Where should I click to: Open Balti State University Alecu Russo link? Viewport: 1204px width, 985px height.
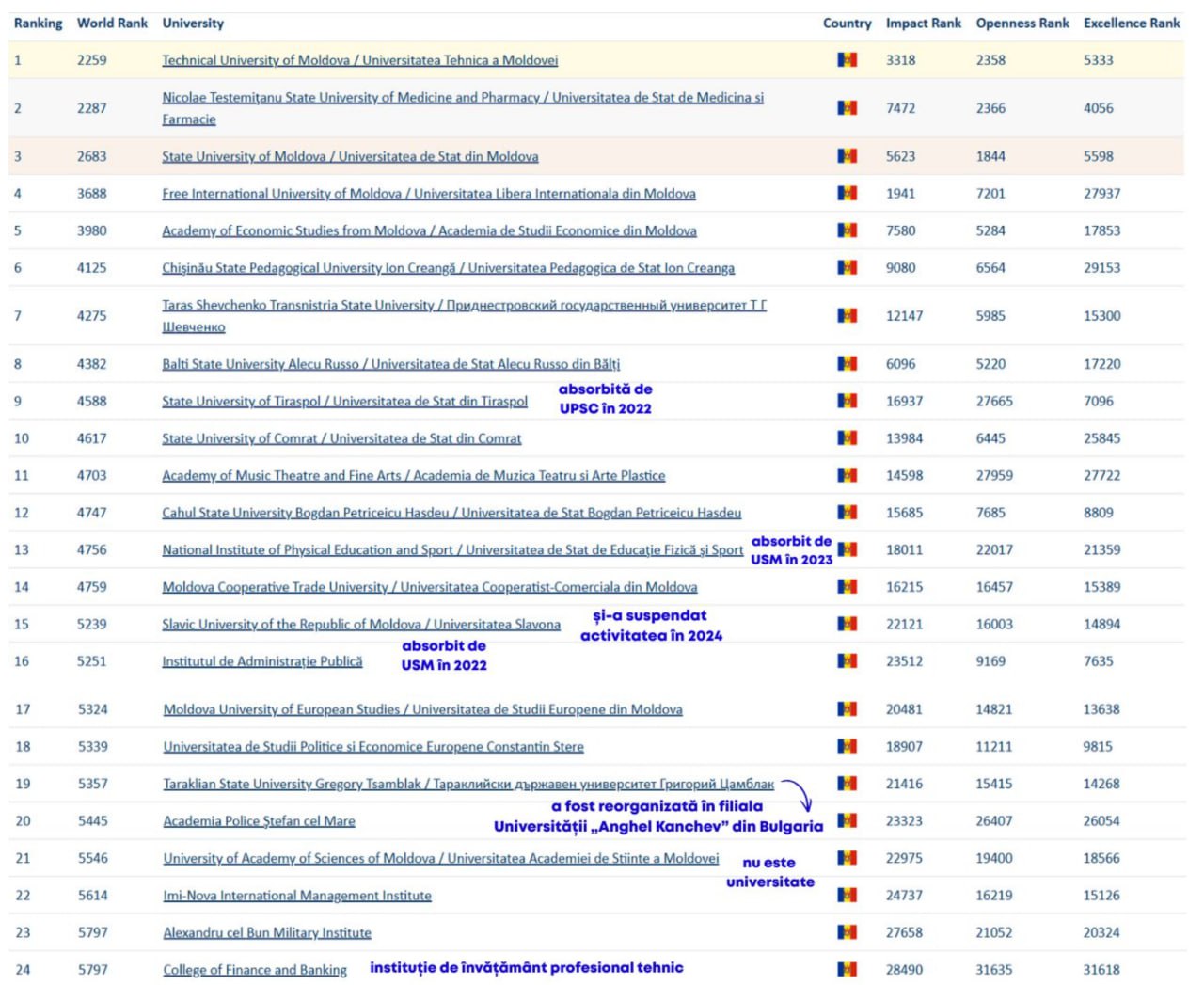tap(390, 364)
